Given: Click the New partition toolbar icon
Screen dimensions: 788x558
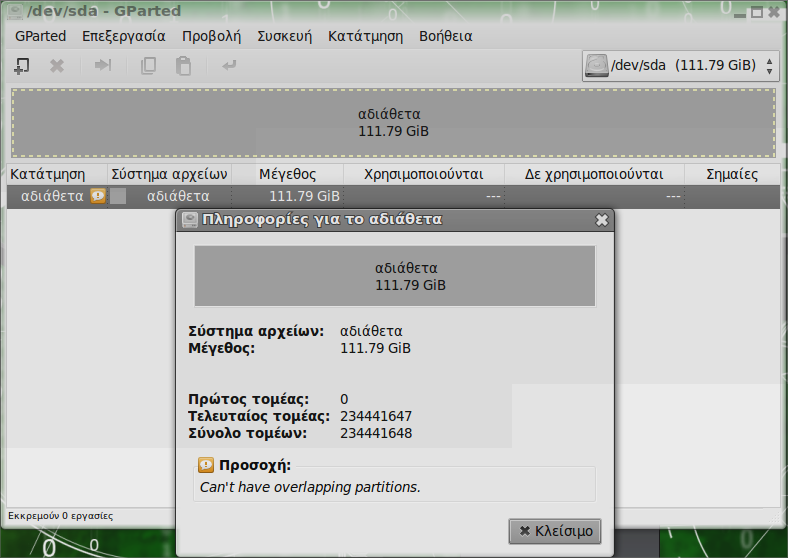Looking at the screenshot, I should 22,66.
